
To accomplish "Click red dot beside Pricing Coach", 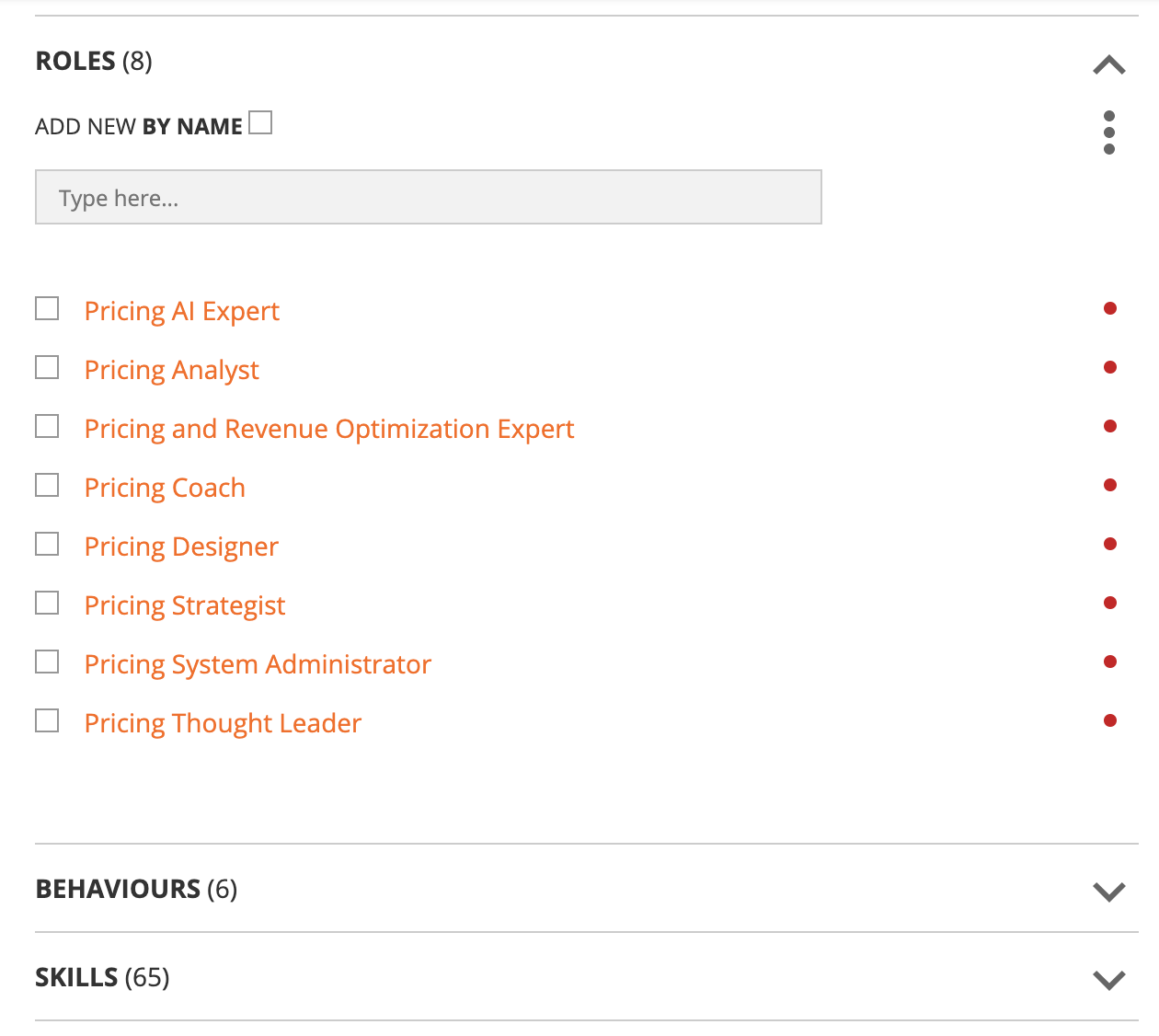I will tap(1110, 485).
